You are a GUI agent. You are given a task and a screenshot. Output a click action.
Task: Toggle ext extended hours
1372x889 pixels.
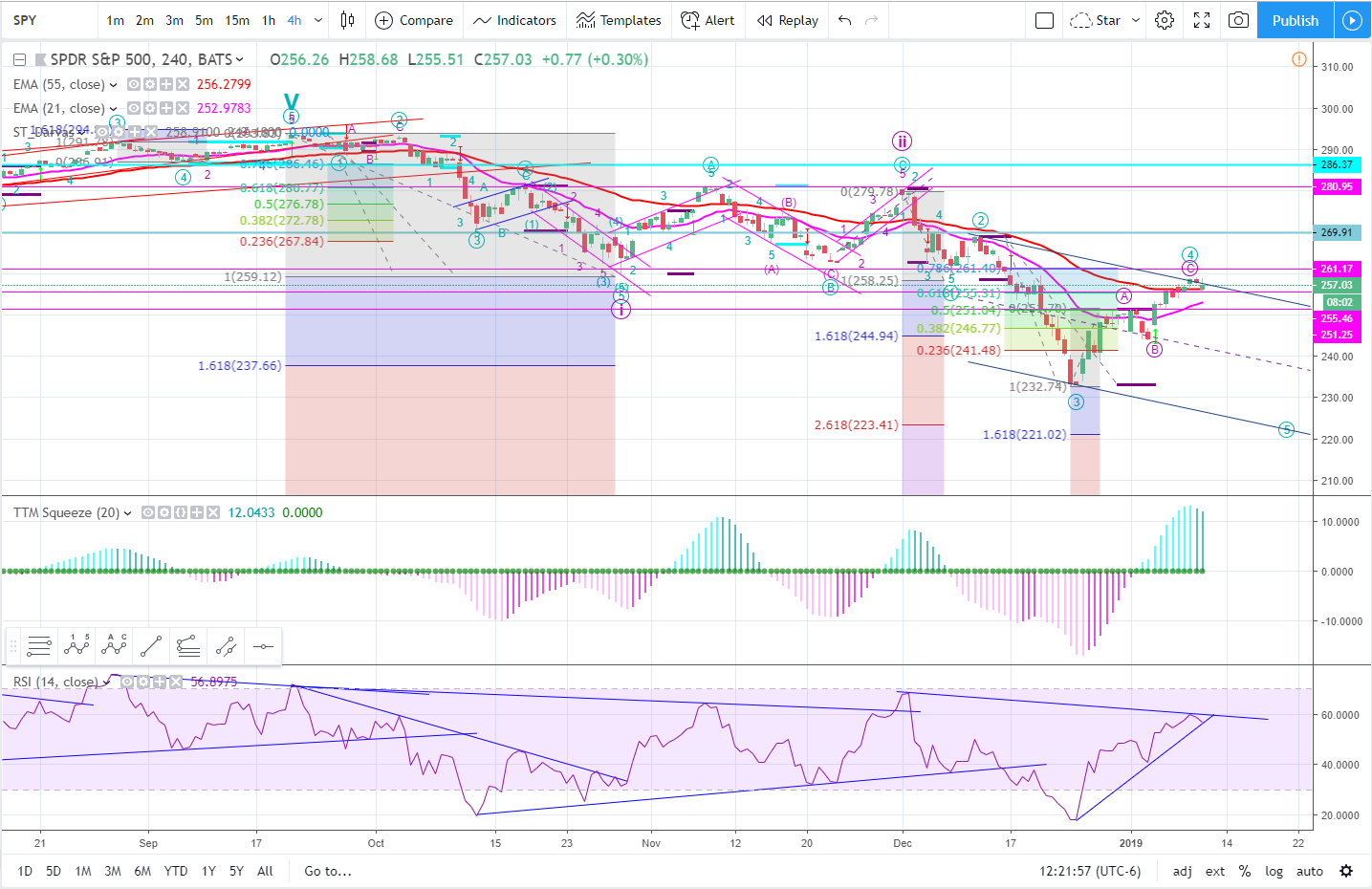(x=1215, y=871)
